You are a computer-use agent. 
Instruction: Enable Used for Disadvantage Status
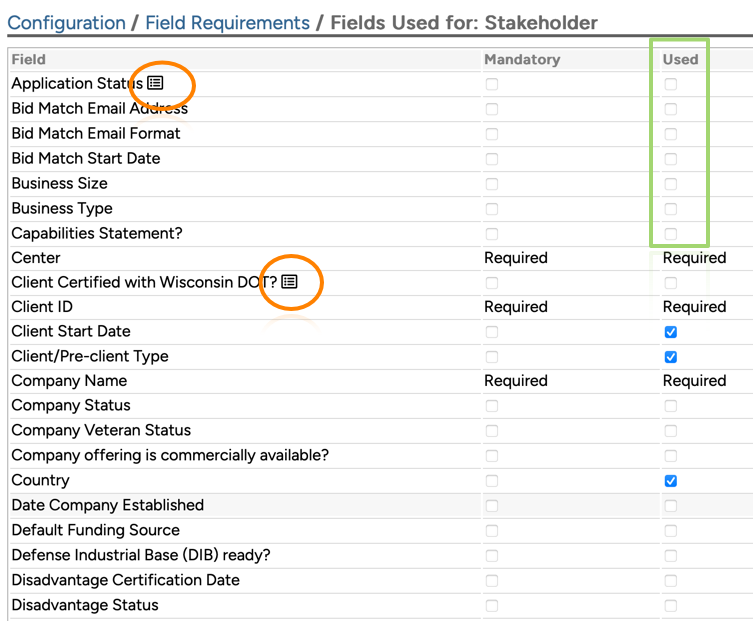(671, 605)
